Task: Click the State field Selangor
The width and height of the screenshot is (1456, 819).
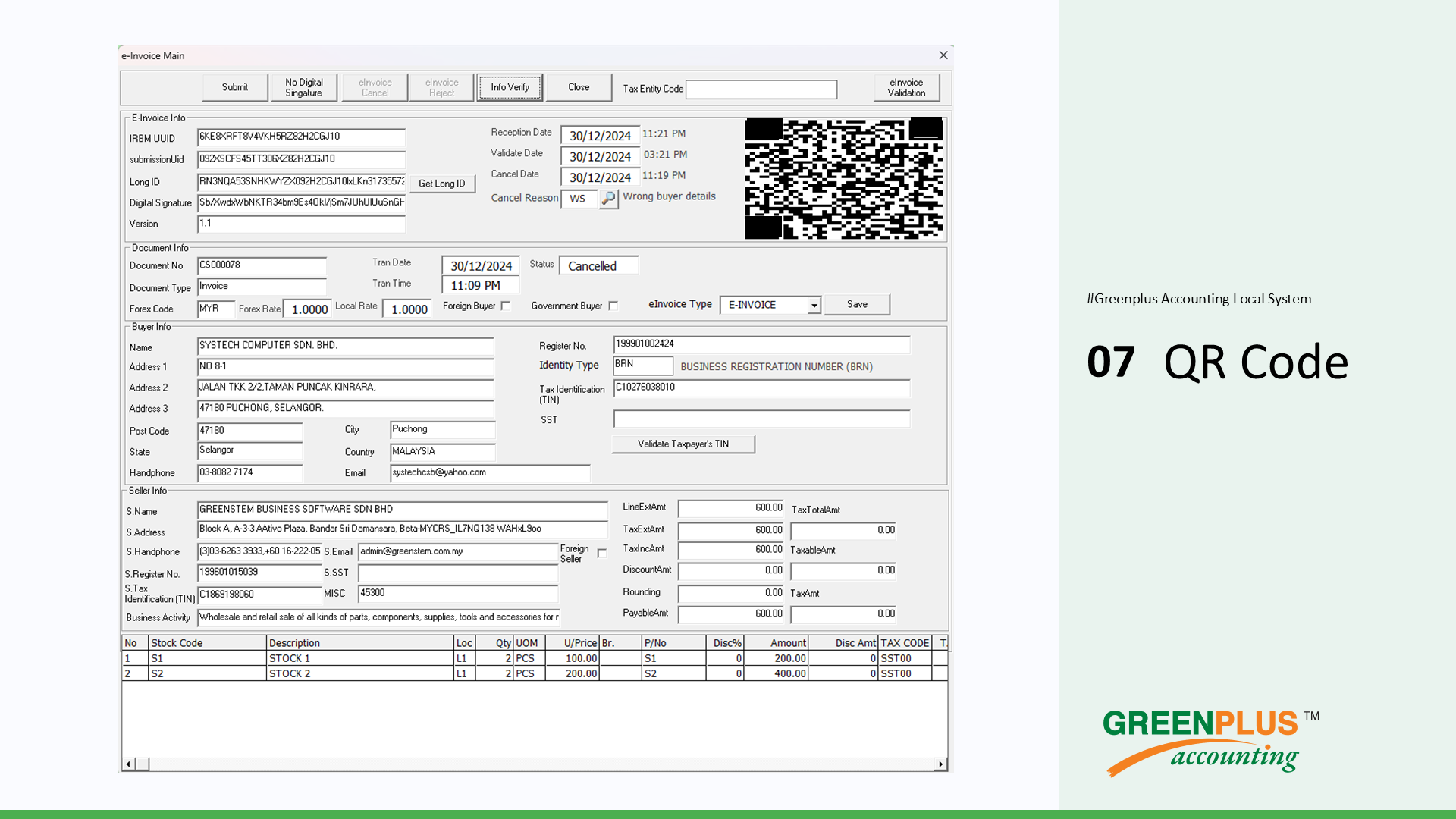Action: click(x=249, y=450)
